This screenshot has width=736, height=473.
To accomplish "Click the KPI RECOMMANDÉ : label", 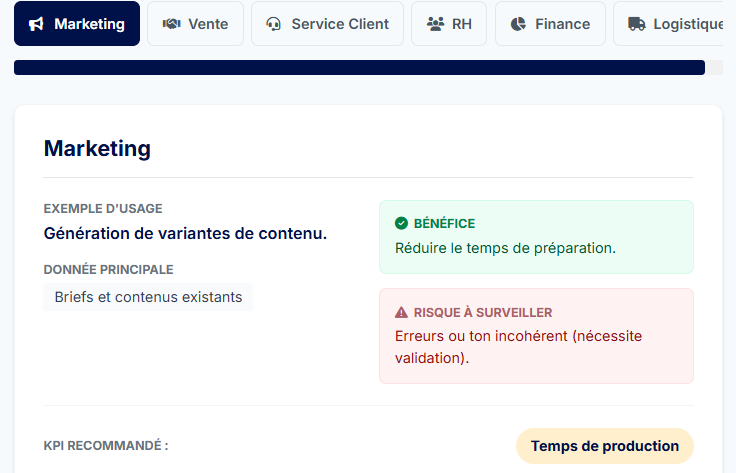I will tap(106, 445).
